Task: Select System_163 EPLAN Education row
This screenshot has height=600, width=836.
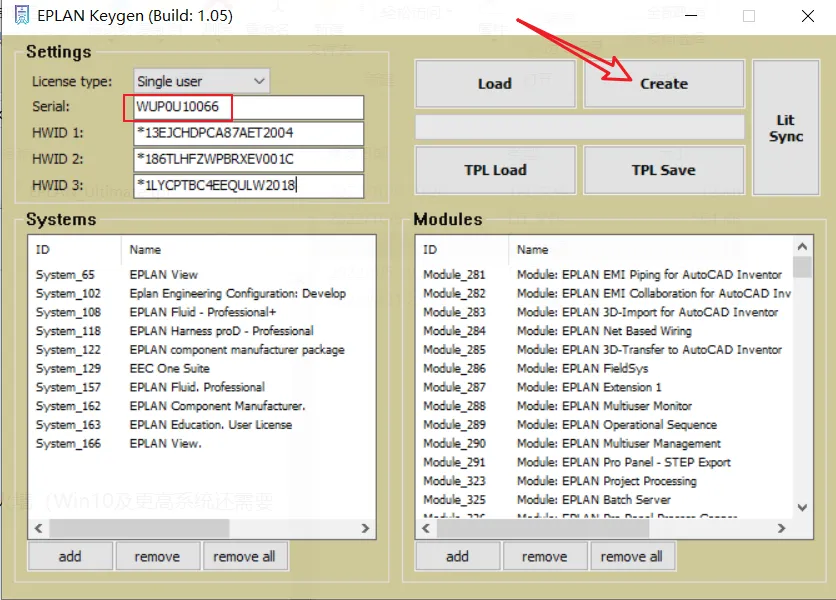Action: 202,425
